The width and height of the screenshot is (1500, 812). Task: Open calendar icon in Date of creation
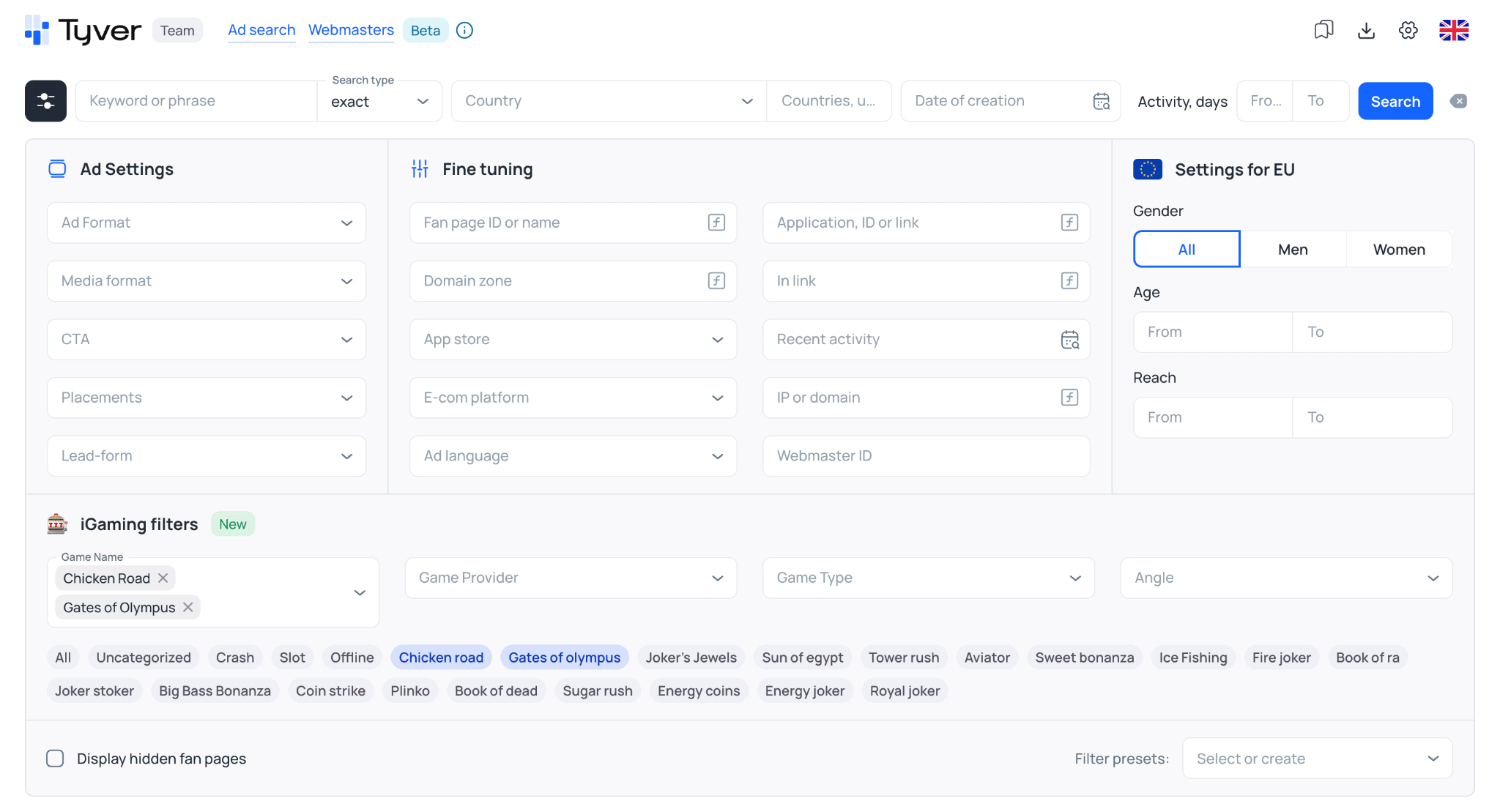pyautogui.click(x=1102, y=101)
